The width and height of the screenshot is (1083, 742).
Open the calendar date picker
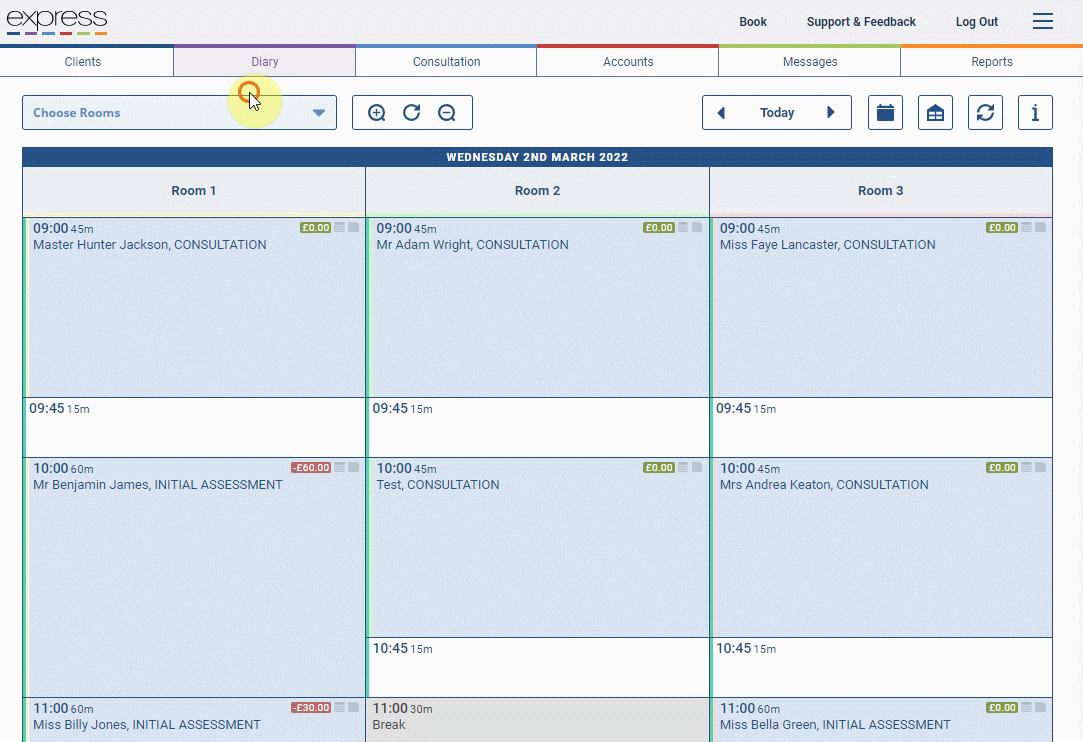tap(885, 113)
